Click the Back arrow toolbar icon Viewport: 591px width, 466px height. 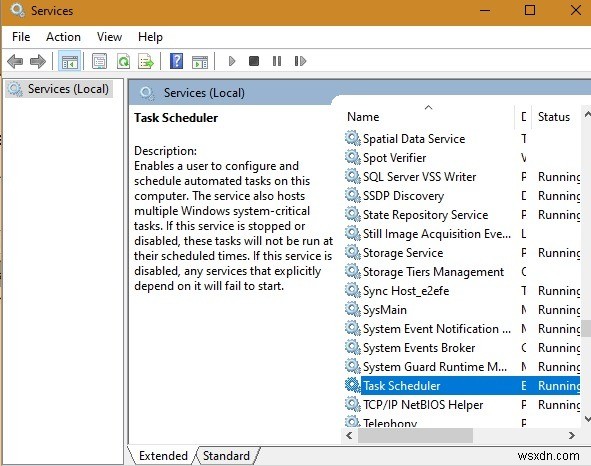coord(15,61)
